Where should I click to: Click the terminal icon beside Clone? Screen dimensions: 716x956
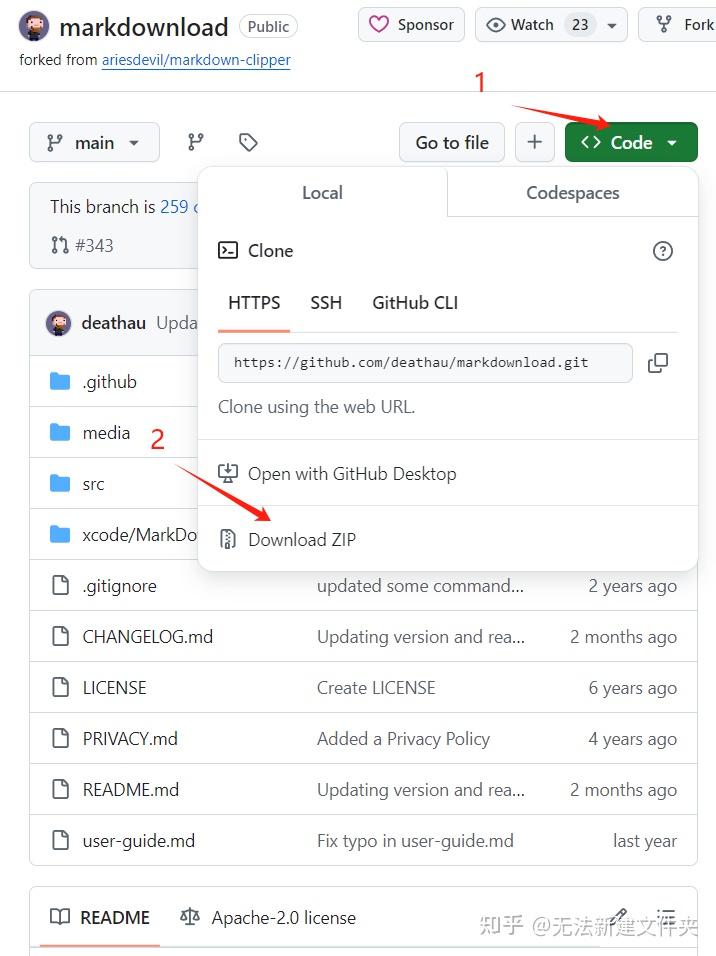click(228, 250)
